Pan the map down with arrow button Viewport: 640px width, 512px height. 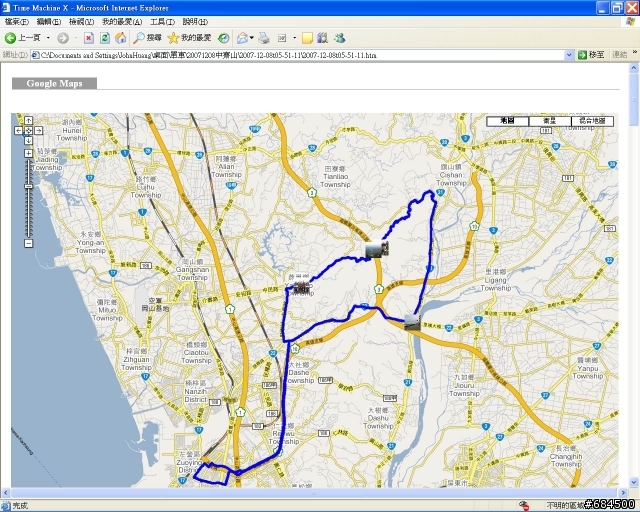coord(29,141)
